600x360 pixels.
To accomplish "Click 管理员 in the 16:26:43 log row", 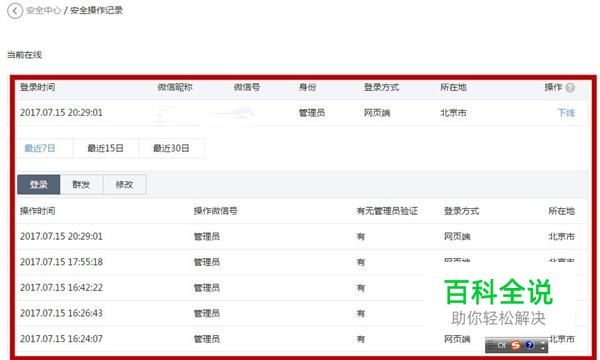I will click(207, 313).
